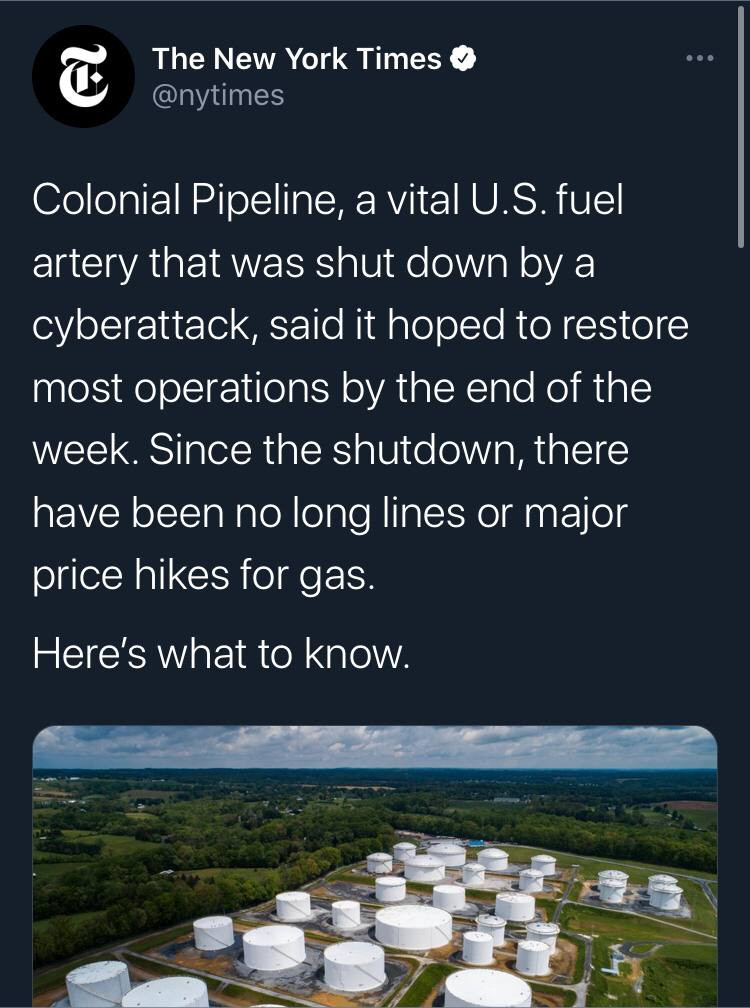Open the @nytimes handle link
The width and height of the screenshot is (750, 1008).
pos(218,95)
